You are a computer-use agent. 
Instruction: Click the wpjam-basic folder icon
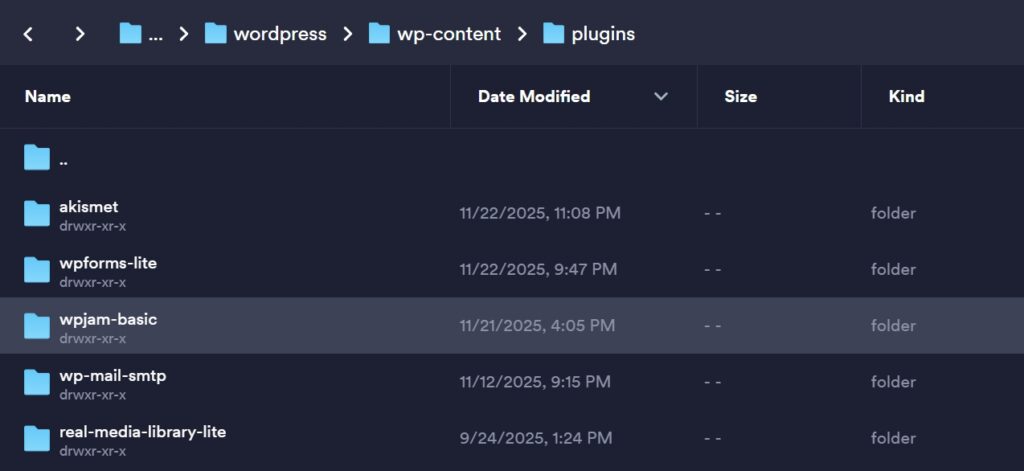pos(37,325)
